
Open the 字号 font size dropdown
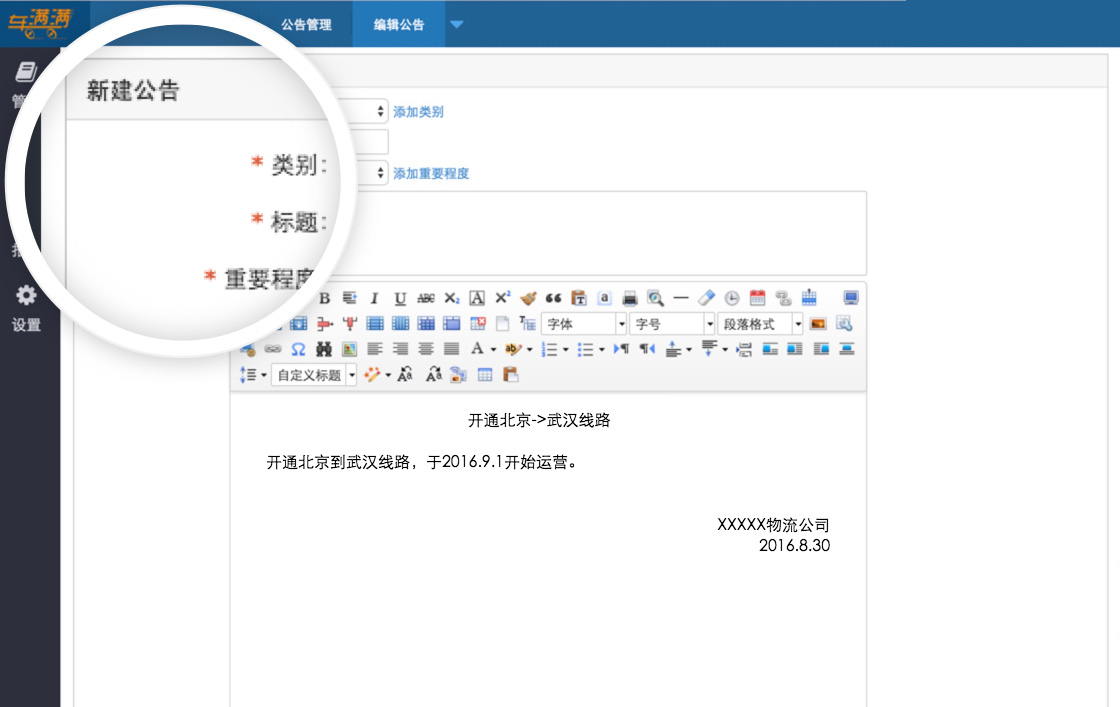pos(672,324)
